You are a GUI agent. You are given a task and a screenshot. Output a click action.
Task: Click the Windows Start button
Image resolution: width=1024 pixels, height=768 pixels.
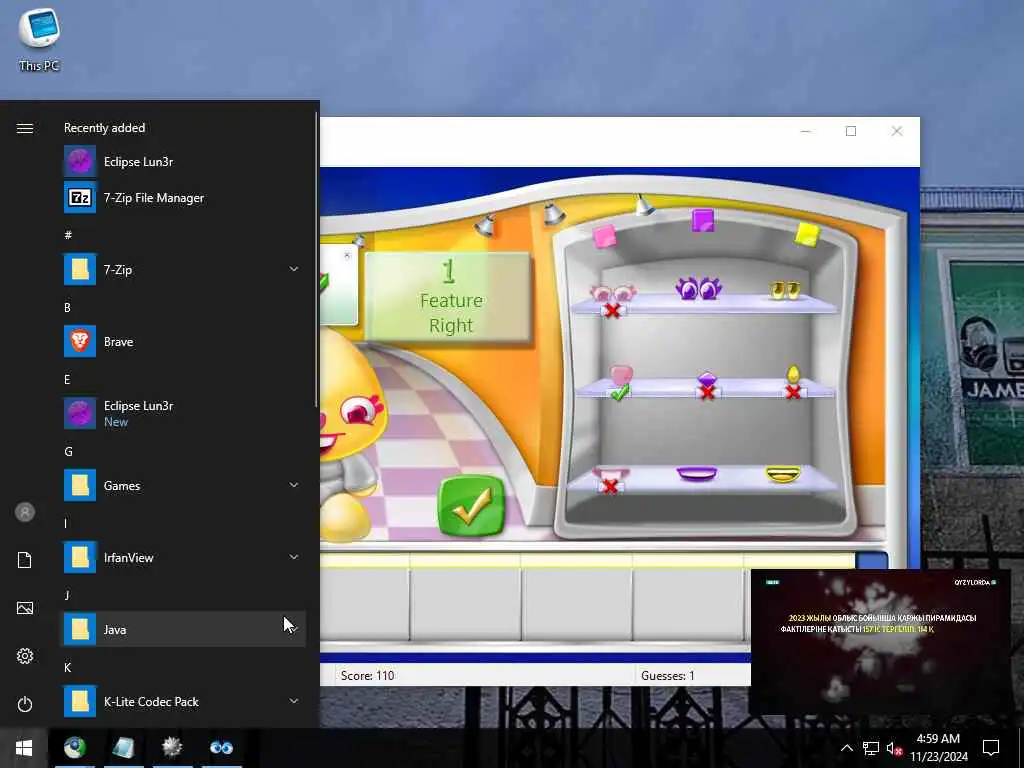click(x=24, y=748)
